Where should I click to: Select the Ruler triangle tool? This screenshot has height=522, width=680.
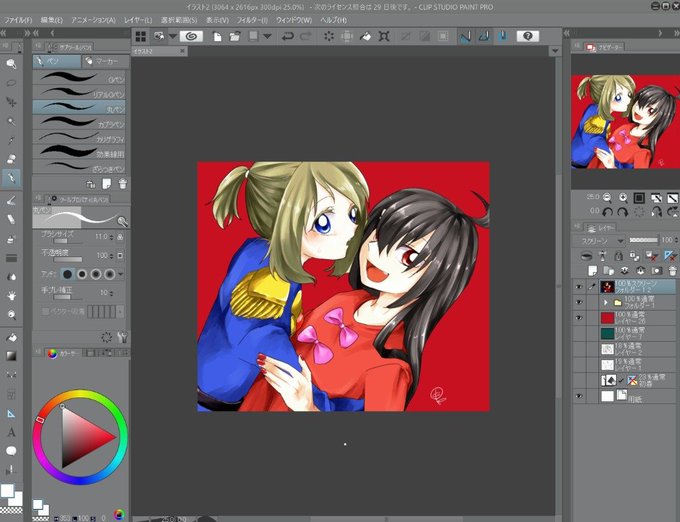click(x=11, y=414)
